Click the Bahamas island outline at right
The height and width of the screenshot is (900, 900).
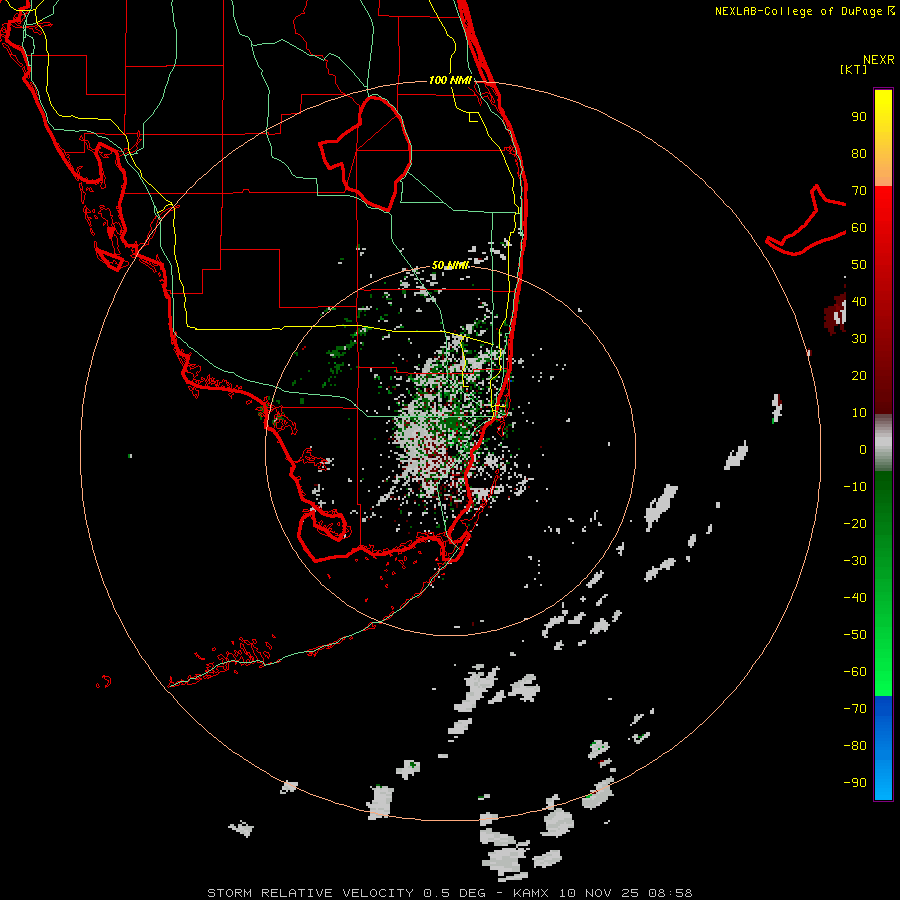coord(806,221)
